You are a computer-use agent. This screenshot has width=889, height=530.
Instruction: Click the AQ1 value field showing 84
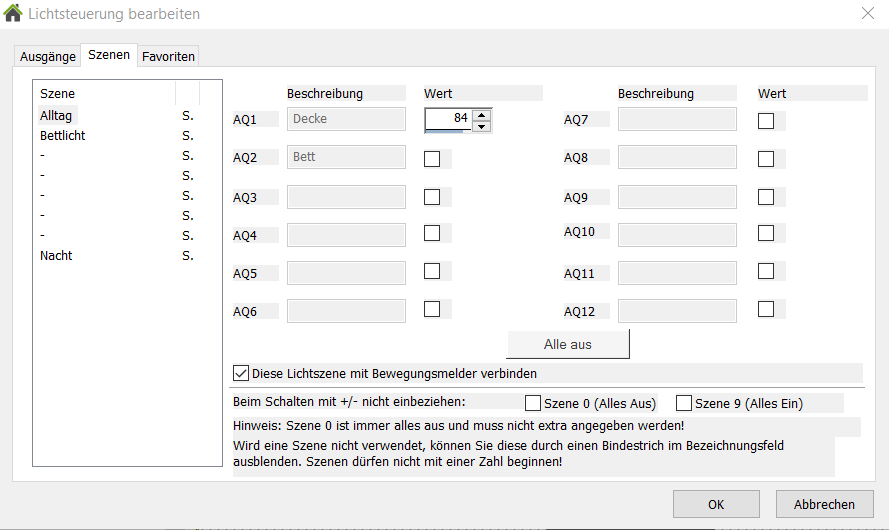448,119
